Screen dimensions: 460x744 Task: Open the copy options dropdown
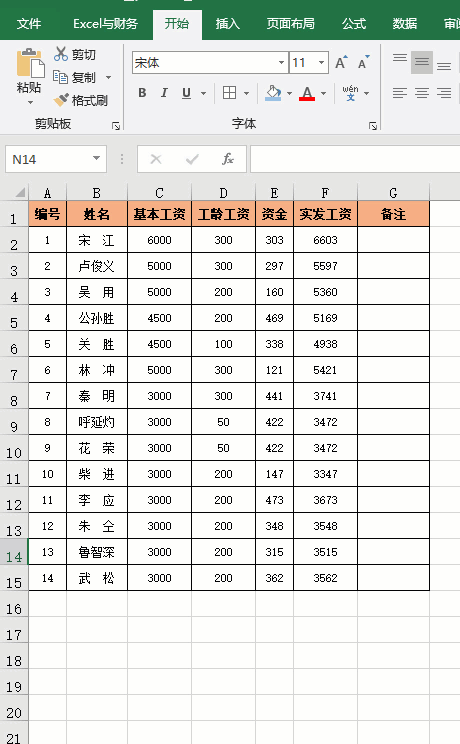(x=108, y=77)
